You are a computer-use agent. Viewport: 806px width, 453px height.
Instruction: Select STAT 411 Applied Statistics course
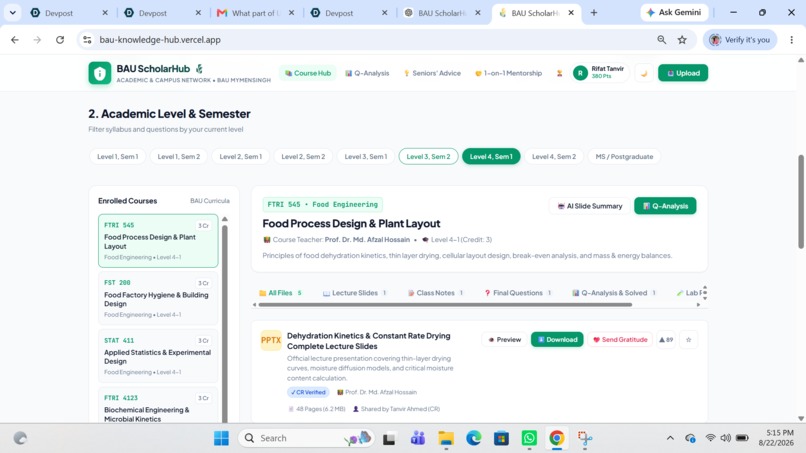(158, 356)
